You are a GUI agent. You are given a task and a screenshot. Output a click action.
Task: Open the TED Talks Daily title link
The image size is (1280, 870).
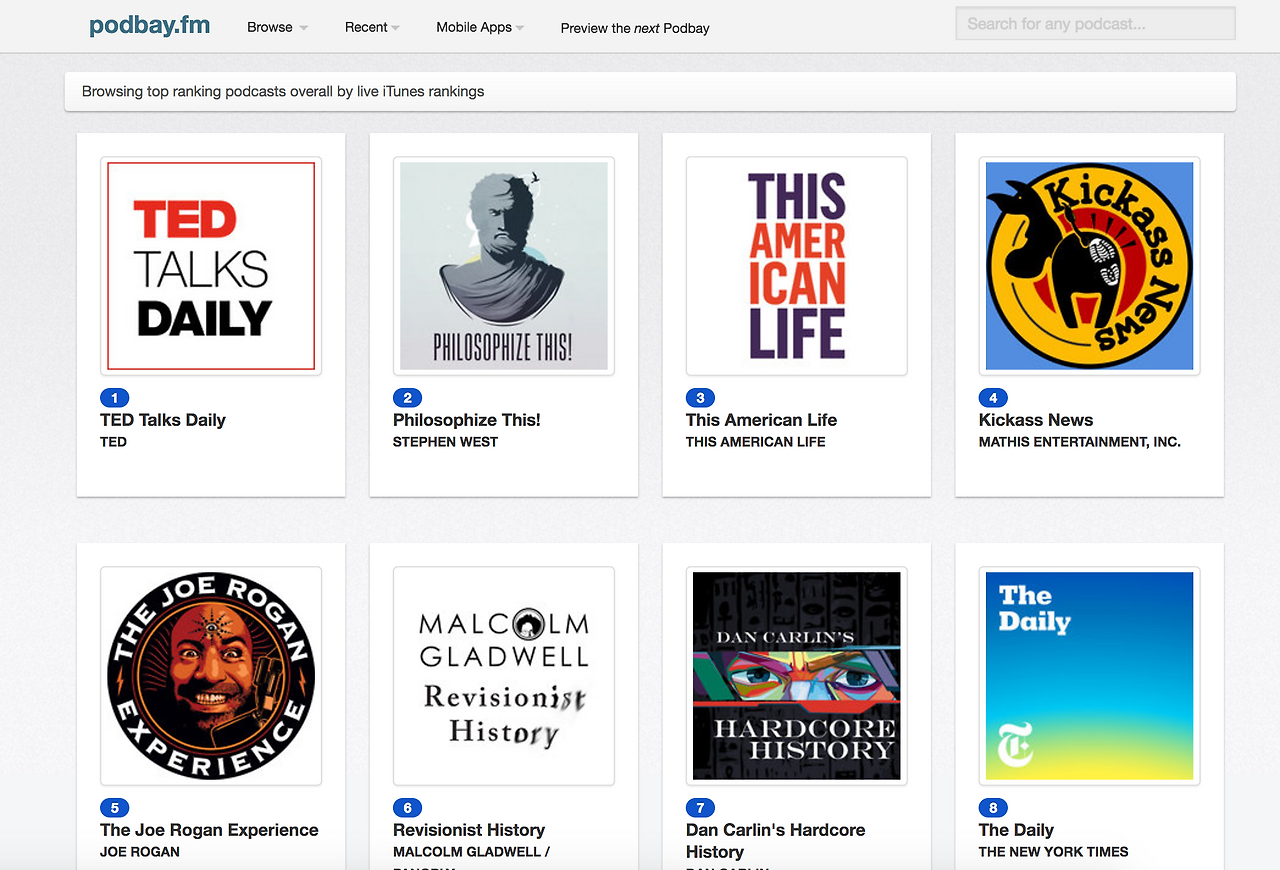[163, 420]
